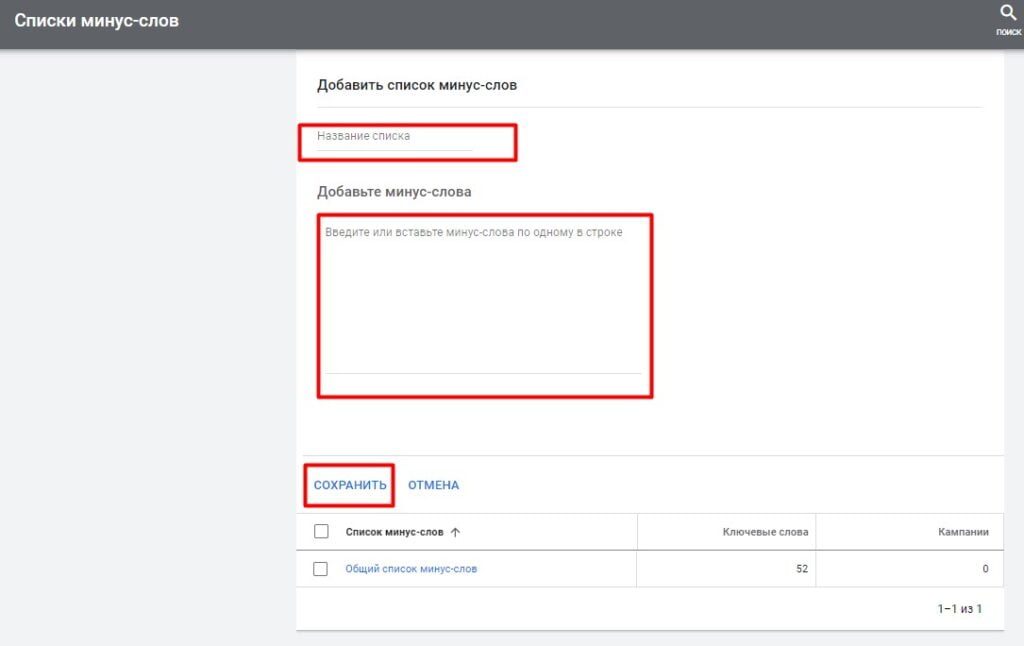Image resolution: width=1024 pixels, height=646 pixels.
Task: Click the Ключевые слова column header
Action: (x=765, y=532)
